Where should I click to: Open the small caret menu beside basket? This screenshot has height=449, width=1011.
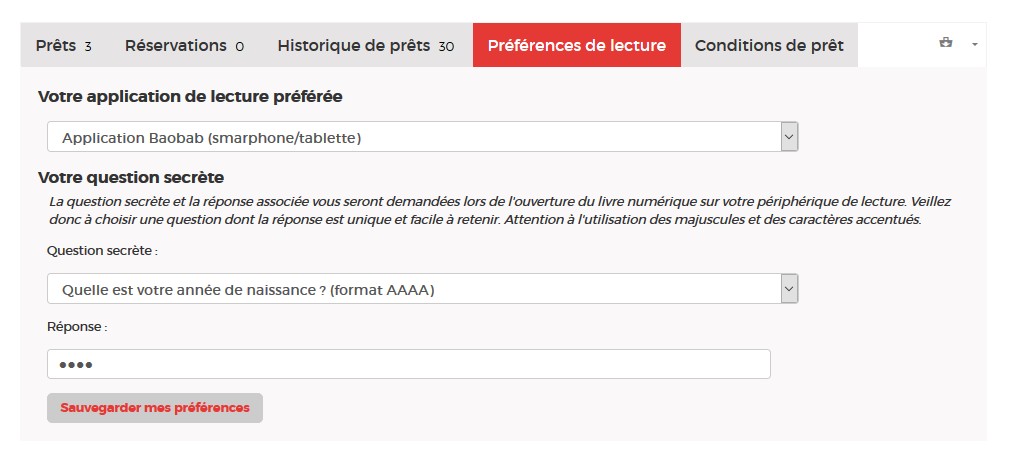pos(974,45)
